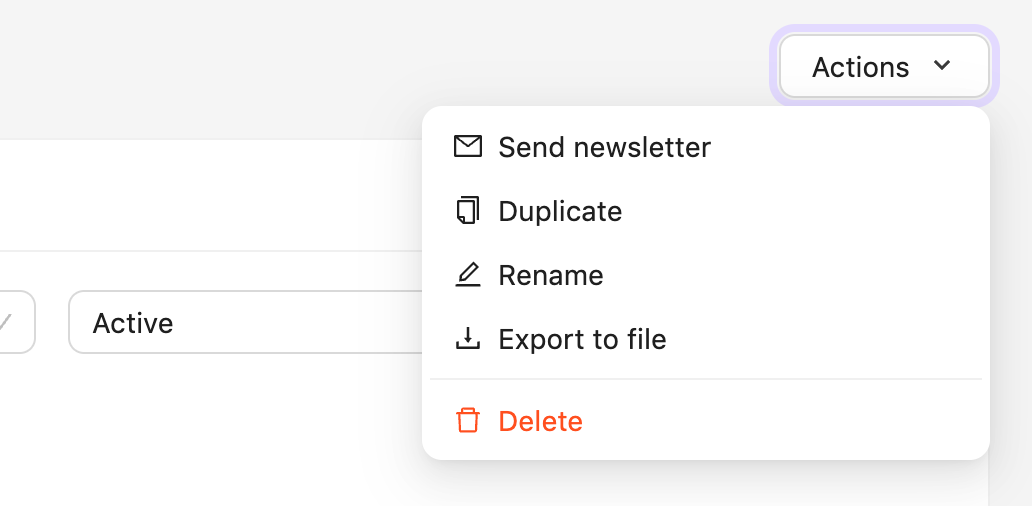The width and height of the screenshot is (1032, 506).
Task: Expand the partially visible dropdown left of Active
Action: (16, 322)
